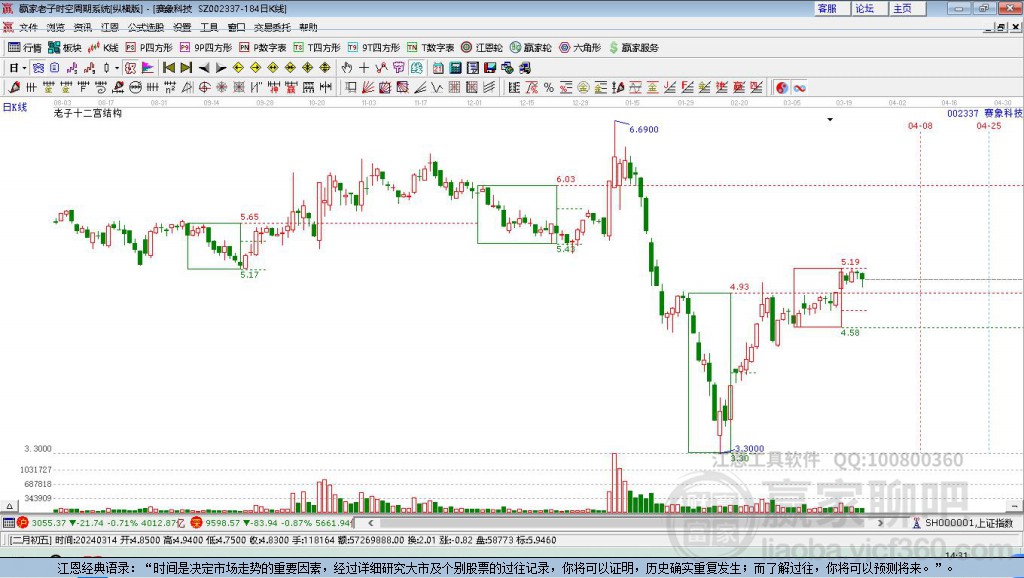Open the 板块 sector view

(64, 48)
